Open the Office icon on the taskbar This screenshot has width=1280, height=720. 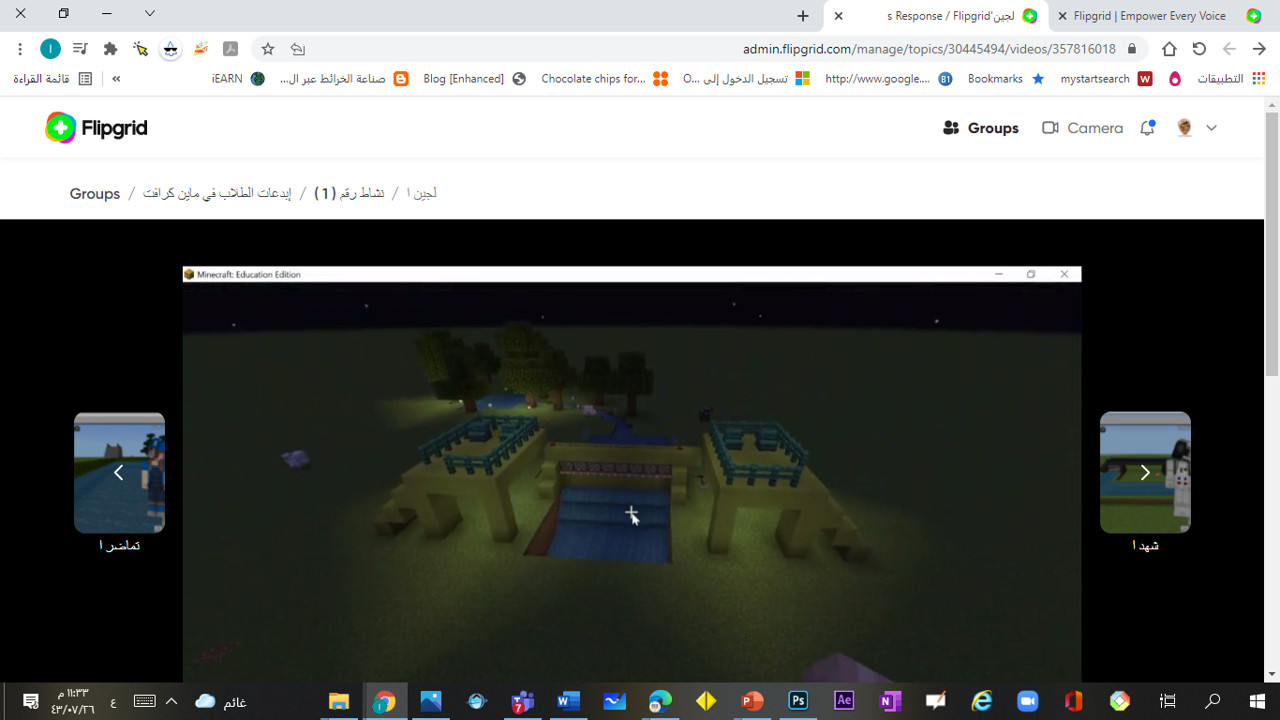point(1073,701)
